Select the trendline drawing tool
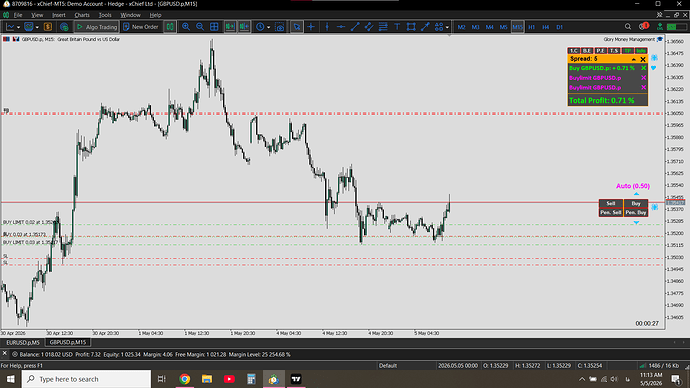This screenshot has height=388, width=690. pyautogui.click(x=355, y=27)
